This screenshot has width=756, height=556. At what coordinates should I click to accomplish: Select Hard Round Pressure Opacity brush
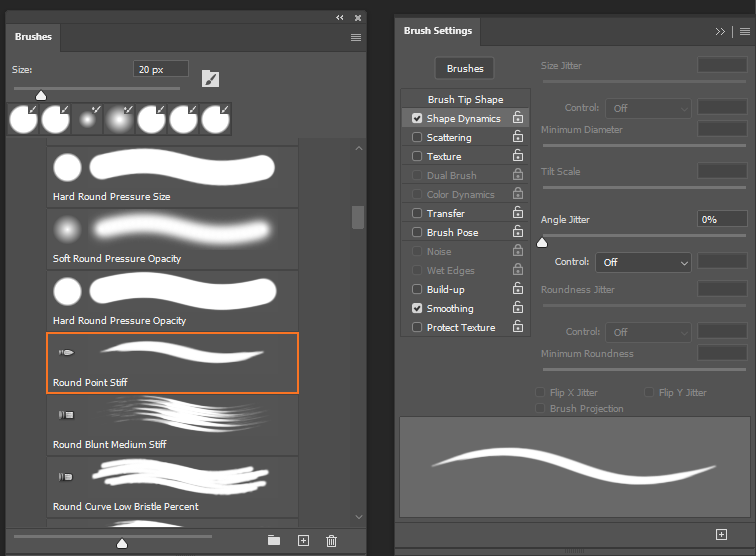click(172, 300)
